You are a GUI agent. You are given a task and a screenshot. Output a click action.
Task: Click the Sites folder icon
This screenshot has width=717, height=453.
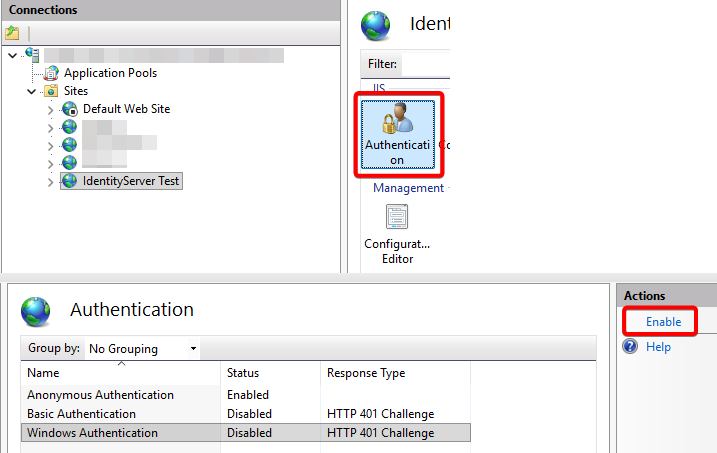[x=52, y=91]
